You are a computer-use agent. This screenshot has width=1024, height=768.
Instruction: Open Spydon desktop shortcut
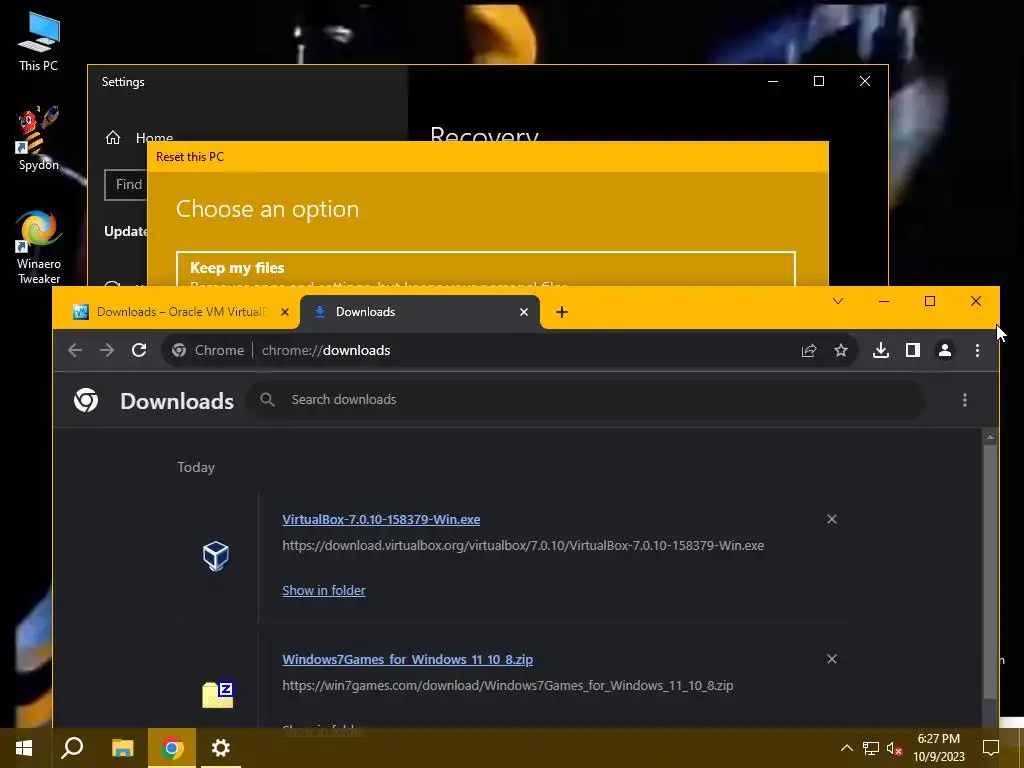point(39,138)
